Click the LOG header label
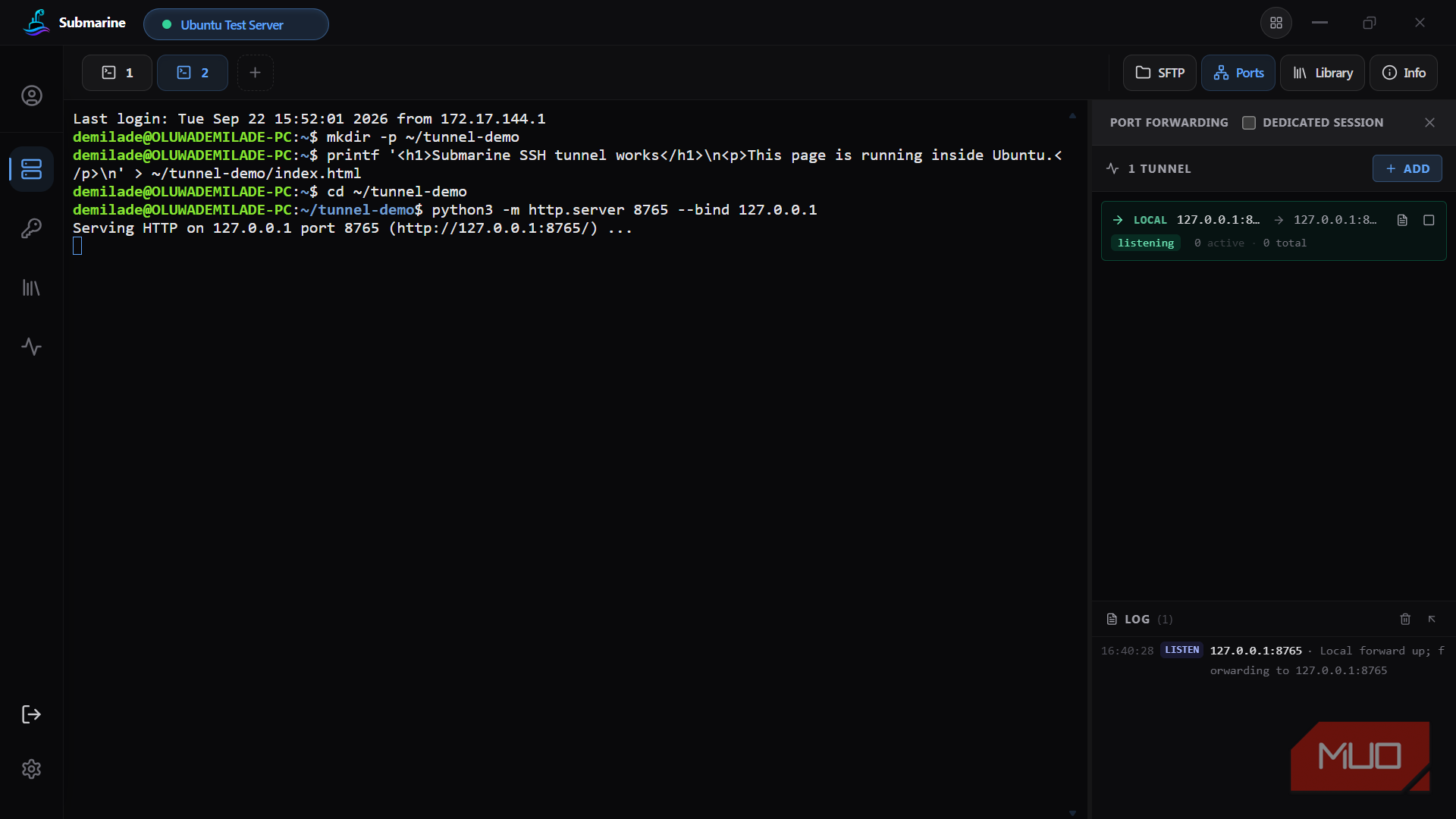Viewport: 1456px width, 819px height. tap(1137, 620)
